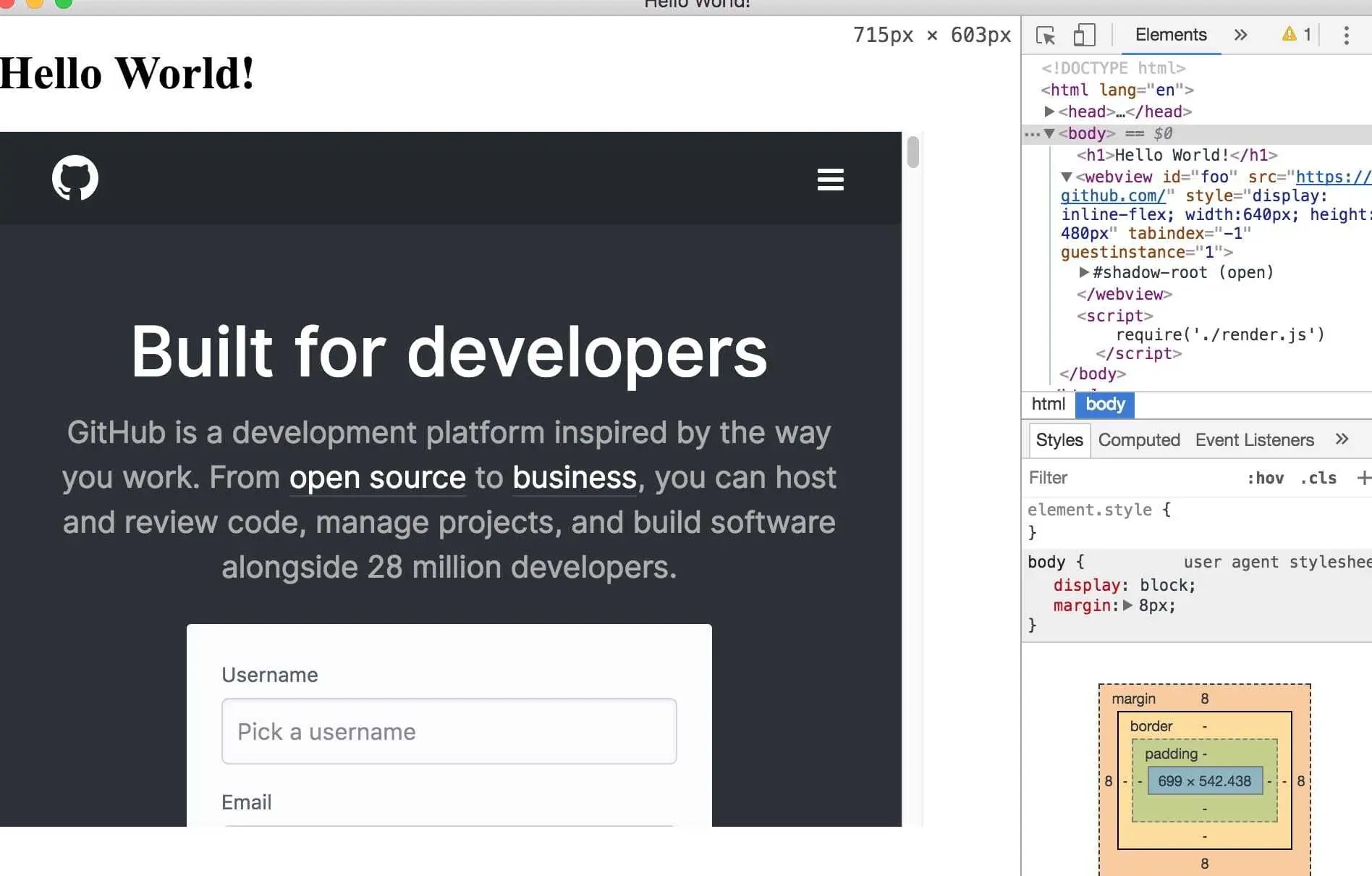The image size is (1372, 876).
Task: Toggle the :hov element state panel
Action: pyautogui.click(x=1265, y=478)
